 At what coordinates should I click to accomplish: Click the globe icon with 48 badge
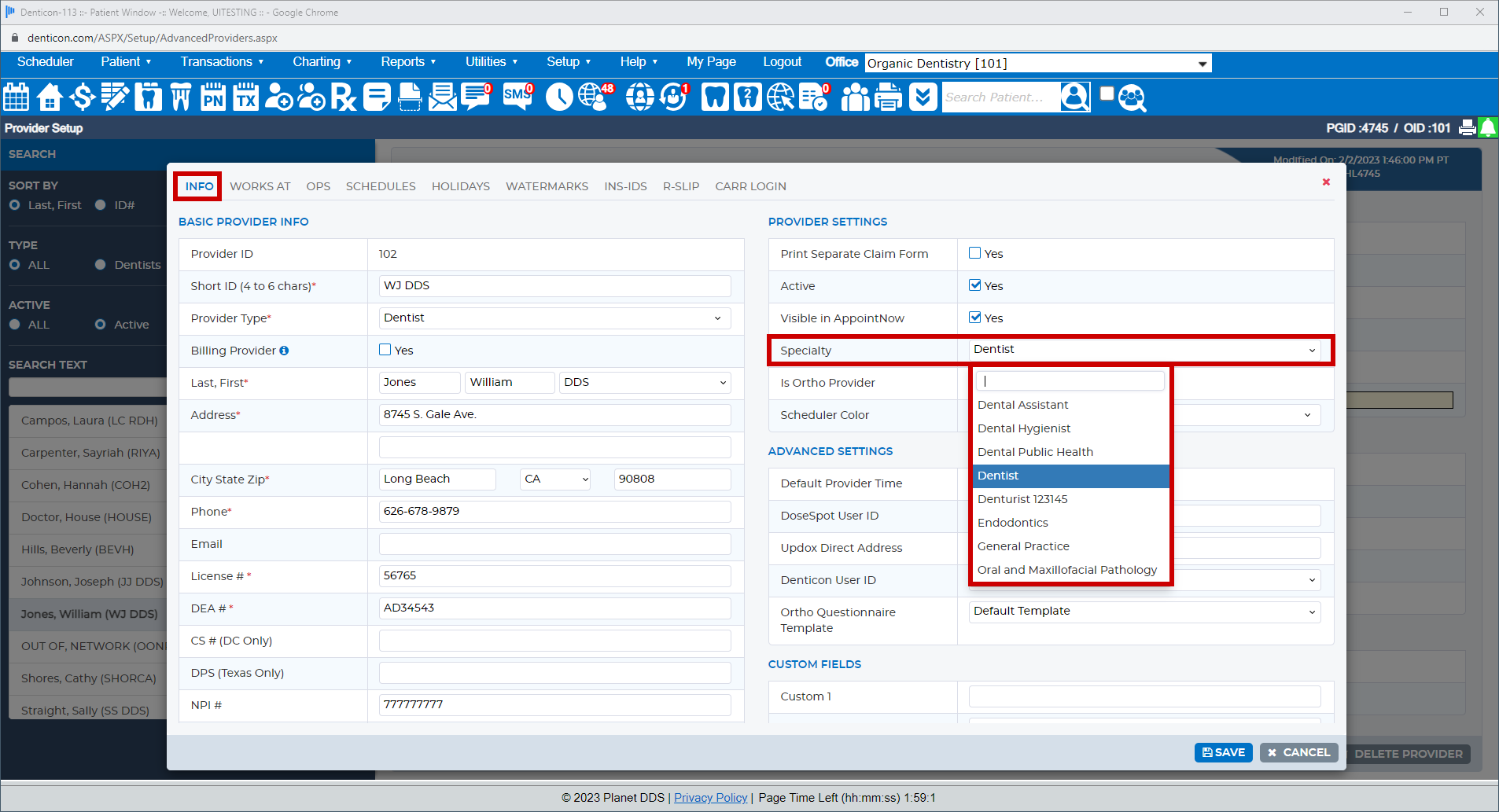(595, 96)
